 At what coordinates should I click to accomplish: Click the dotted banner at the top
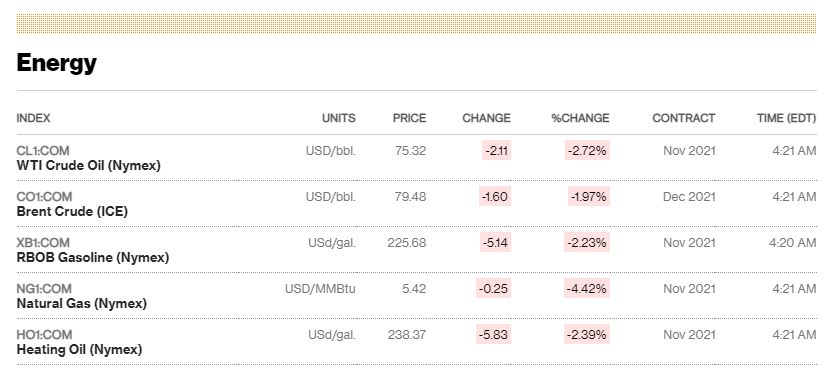pos(416,24)
